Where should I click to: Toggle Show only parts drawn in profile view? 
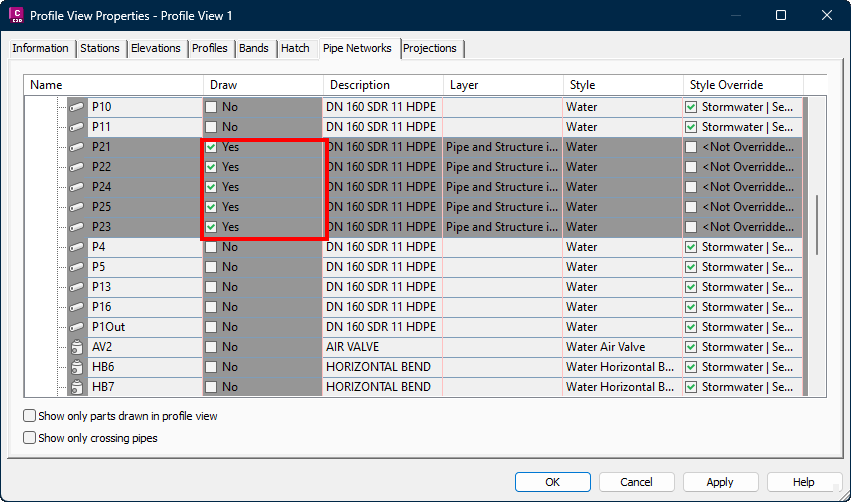coord(29,416)
